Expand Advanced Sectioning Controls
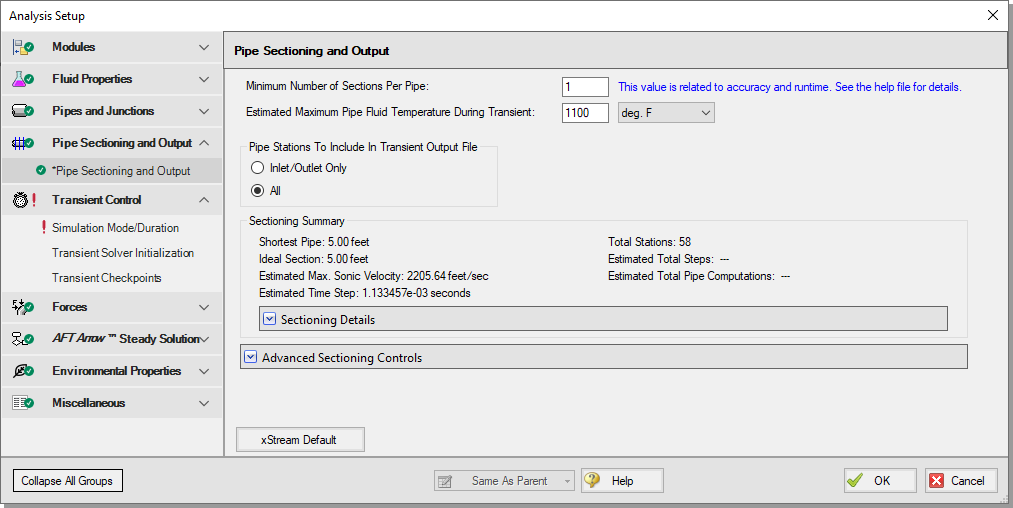The image size is (1013, 508). coord(251,357)
